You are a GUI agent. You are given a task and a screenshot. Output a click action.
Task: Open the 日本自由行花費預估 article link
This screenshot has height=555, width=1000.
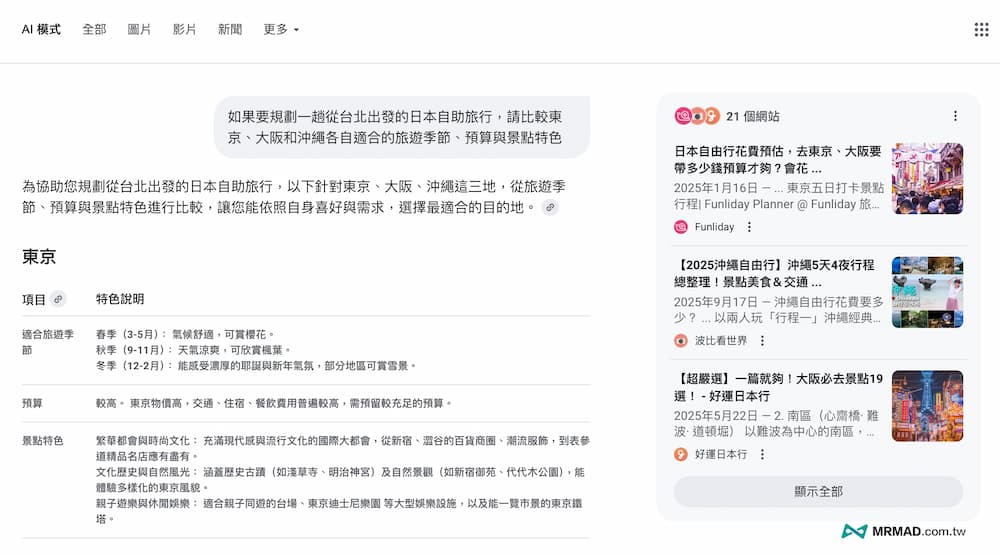[777, 159]
